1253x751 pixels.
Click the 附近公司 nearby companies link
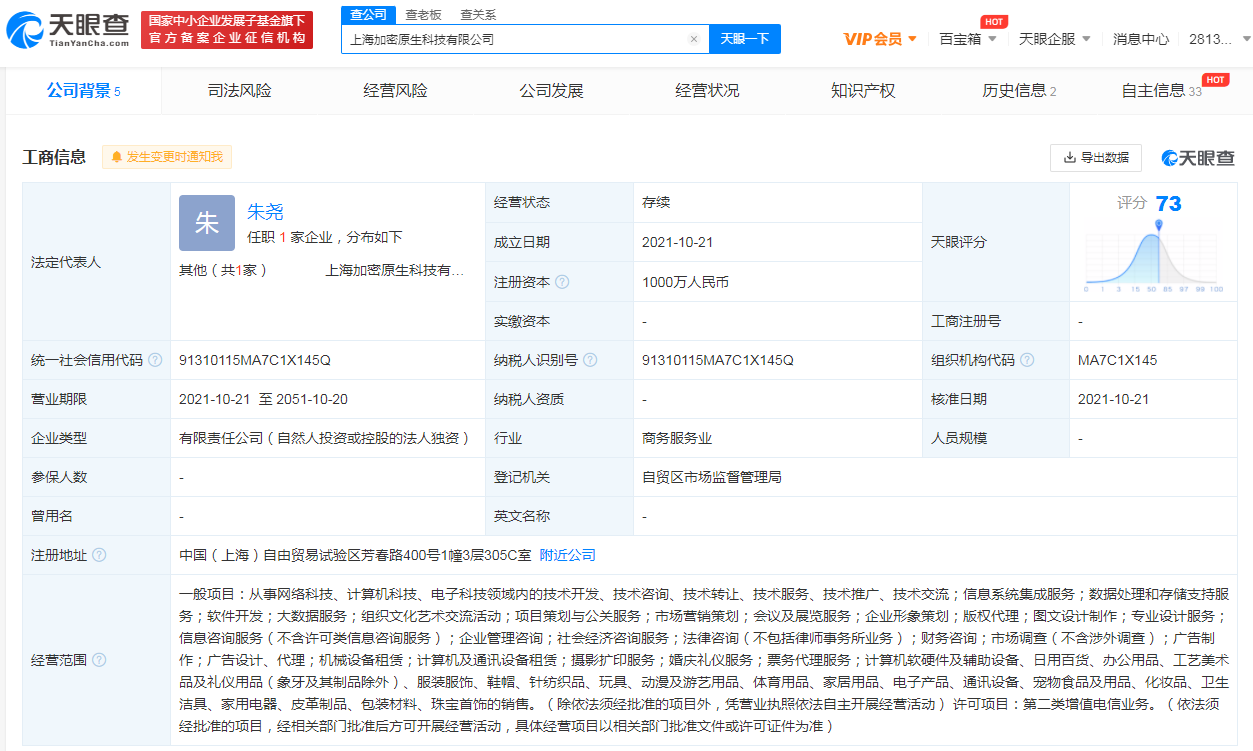pos(567,555)
